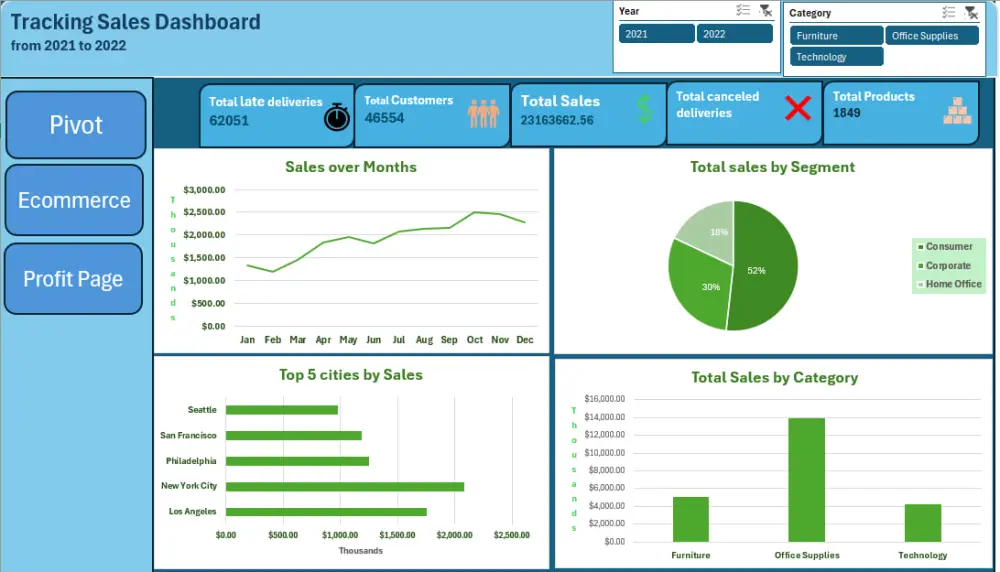The width and height of the screenshot is (1000, 572).
Task: Clear filter in the Category slicer
Action: 971,12
